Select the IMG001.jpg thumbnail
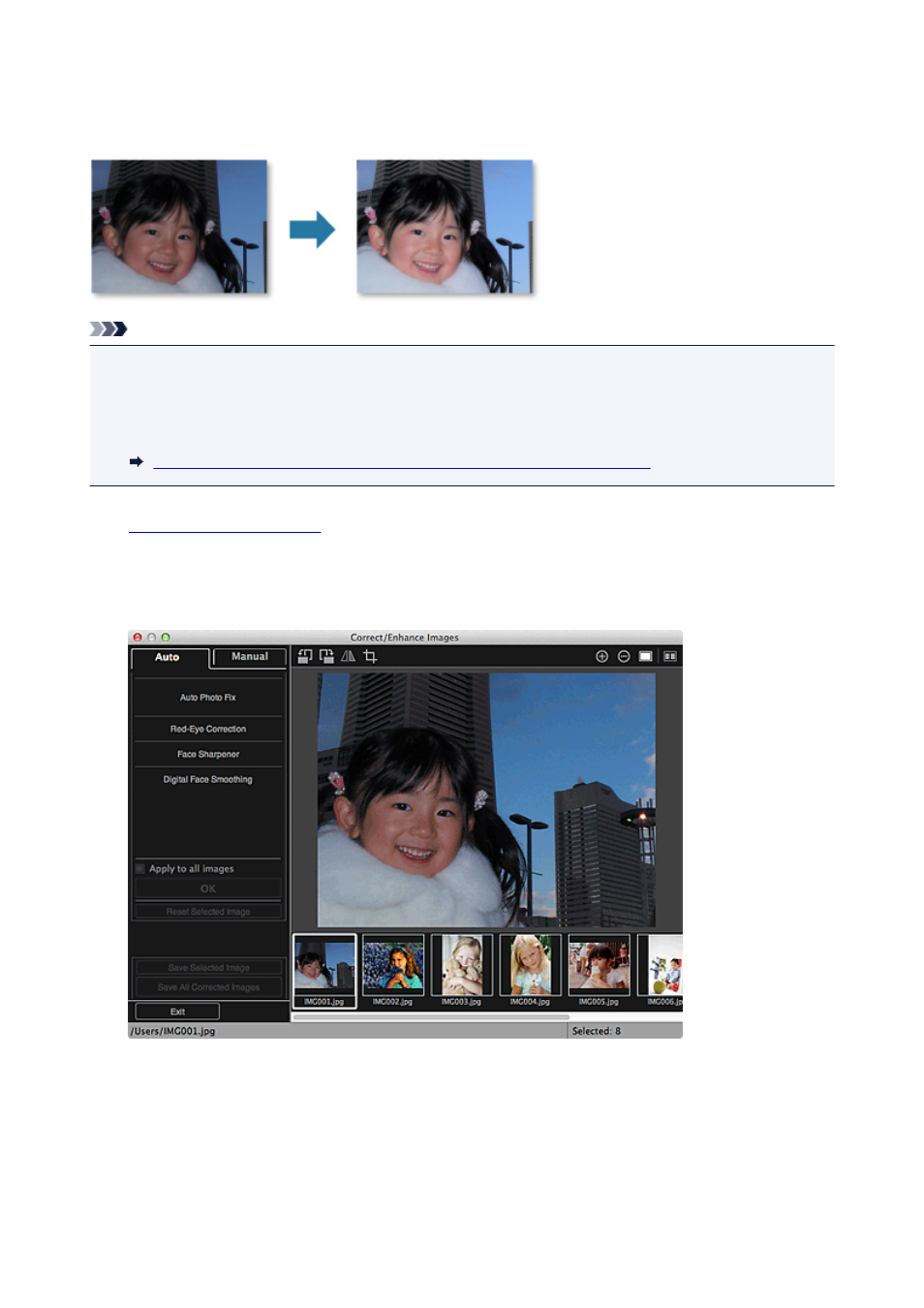924x1308 pixels. point(324,970)
